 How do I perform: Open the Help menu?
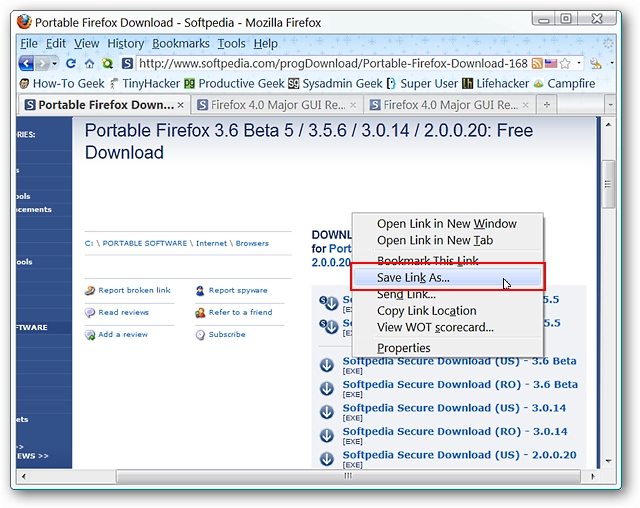pos(265,43)
